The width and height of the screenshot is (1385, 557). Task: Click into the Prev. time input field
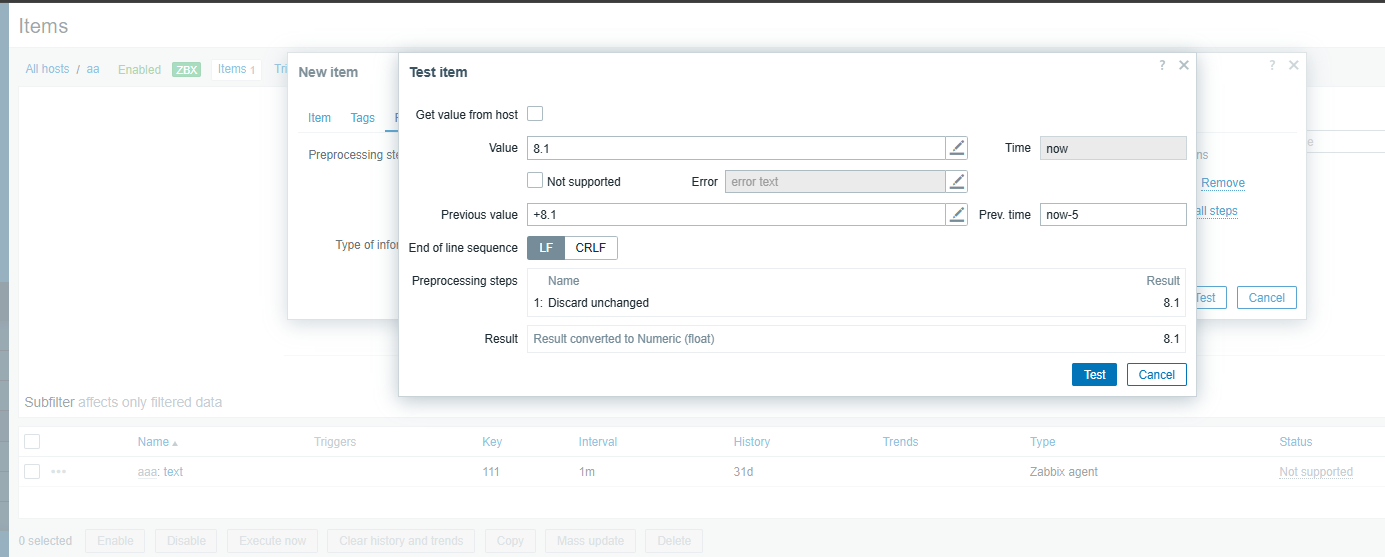tap(1112, 215)
